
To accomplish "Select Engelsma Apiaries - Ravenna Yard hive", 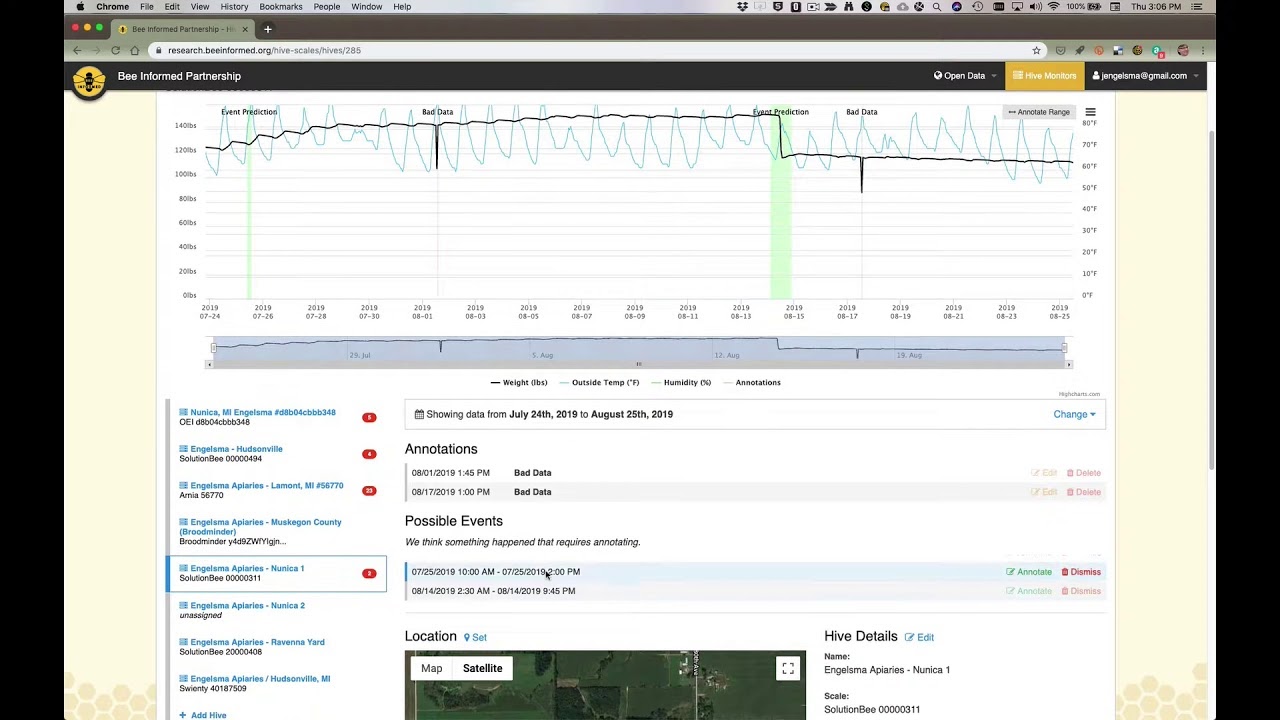I will [x=257, y=642].
